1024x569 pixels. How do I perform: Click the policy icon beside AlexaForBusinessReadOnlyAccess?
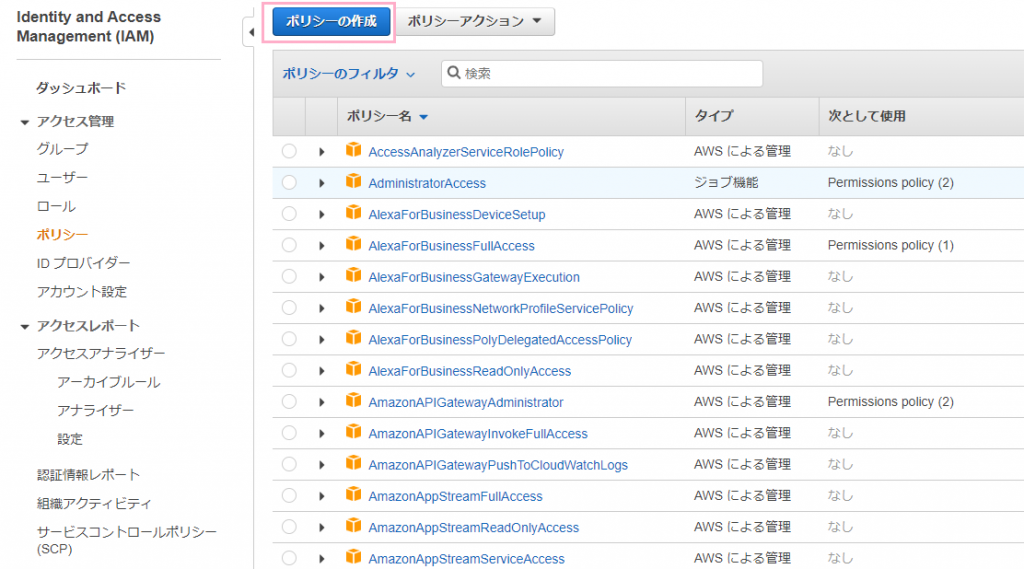pos(353,370)
